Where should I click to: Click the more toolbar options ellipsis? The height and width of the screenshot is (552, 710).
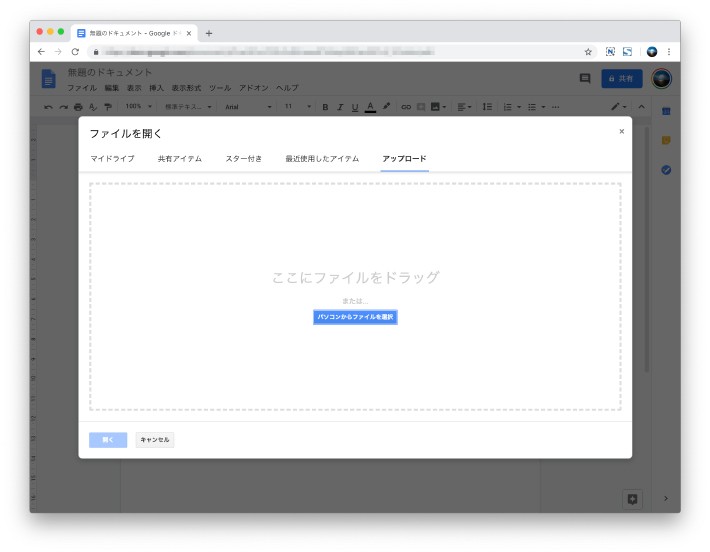[556, 107]
